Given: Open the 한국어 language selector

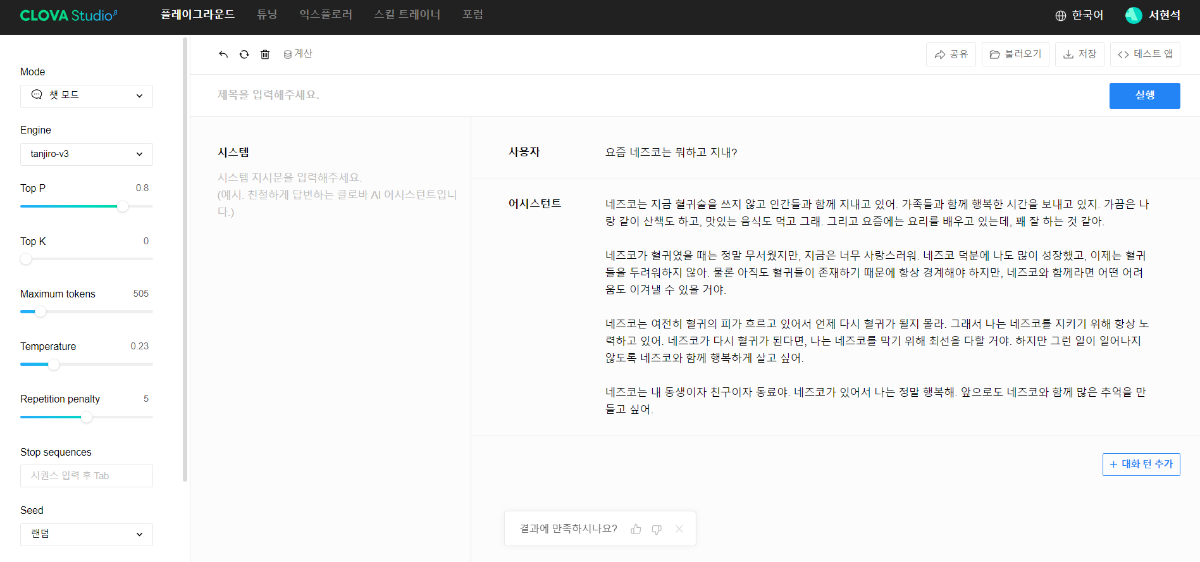Looking at the screenshot, I should tap(1080, 15).
